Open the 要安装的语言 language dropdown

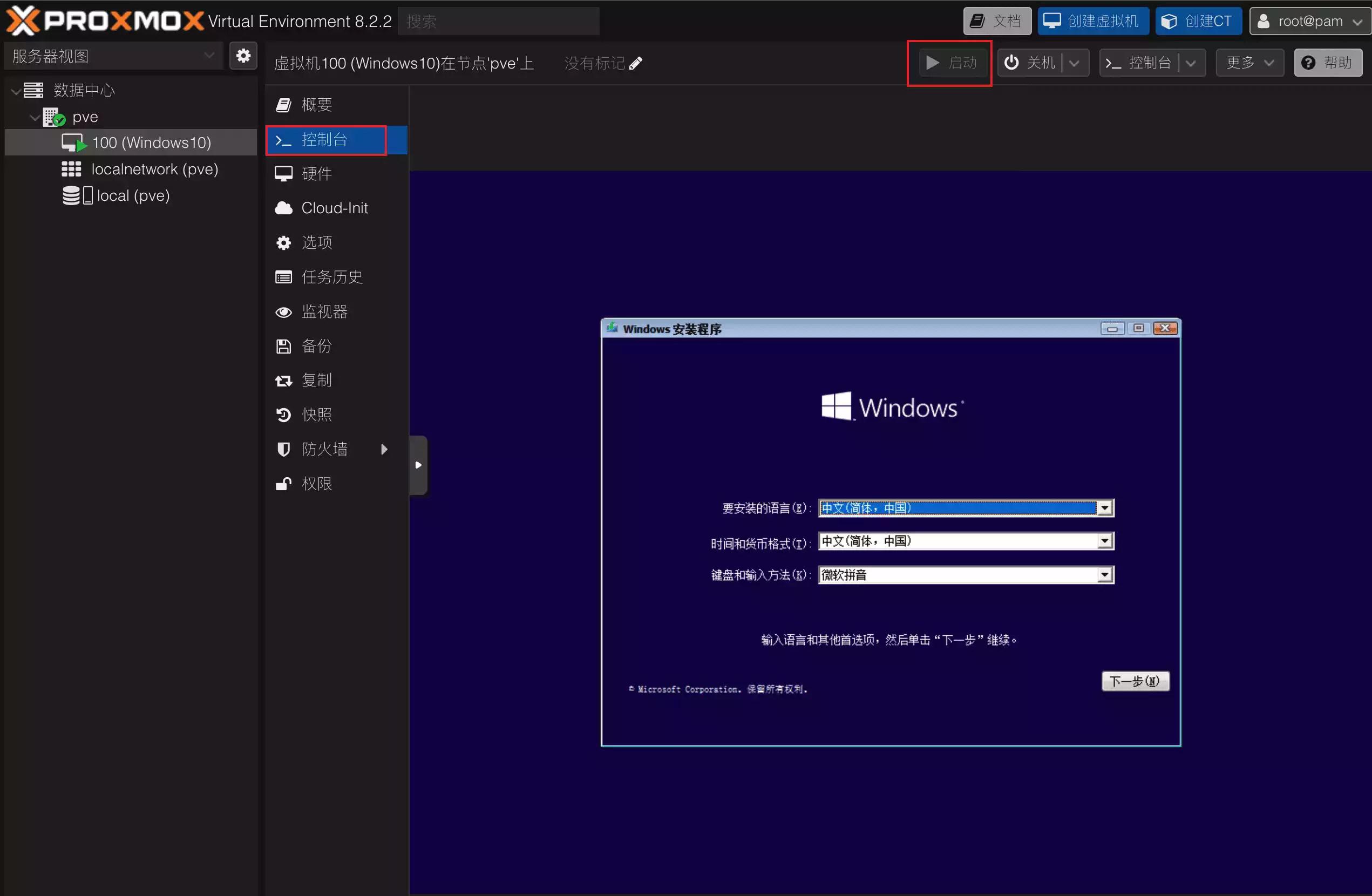tap(1104, 508)
